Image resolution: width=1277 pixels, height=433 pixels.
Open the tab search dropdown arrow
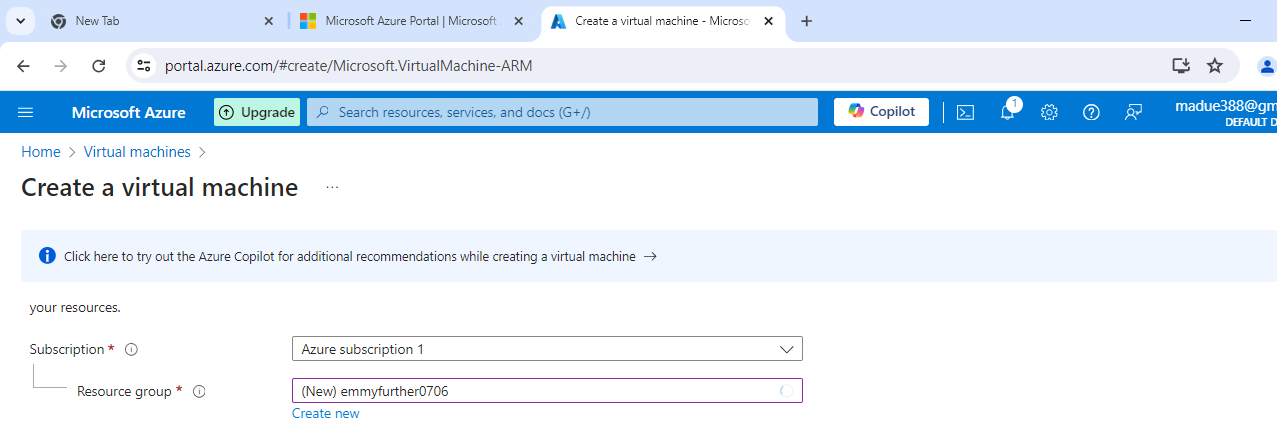(x=20, y=21)
